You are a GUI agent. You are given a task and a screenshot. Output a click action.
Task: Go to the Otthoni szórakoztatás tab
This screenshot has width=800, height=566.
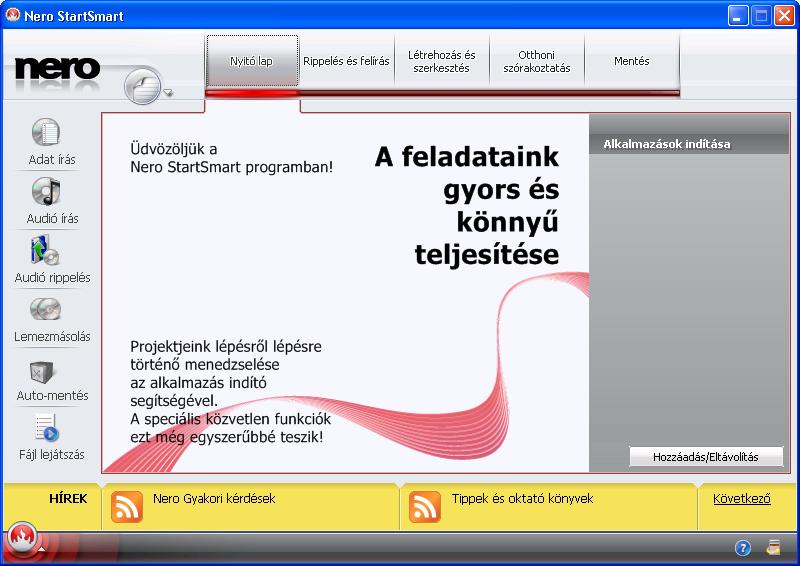[x=536, y=61]
